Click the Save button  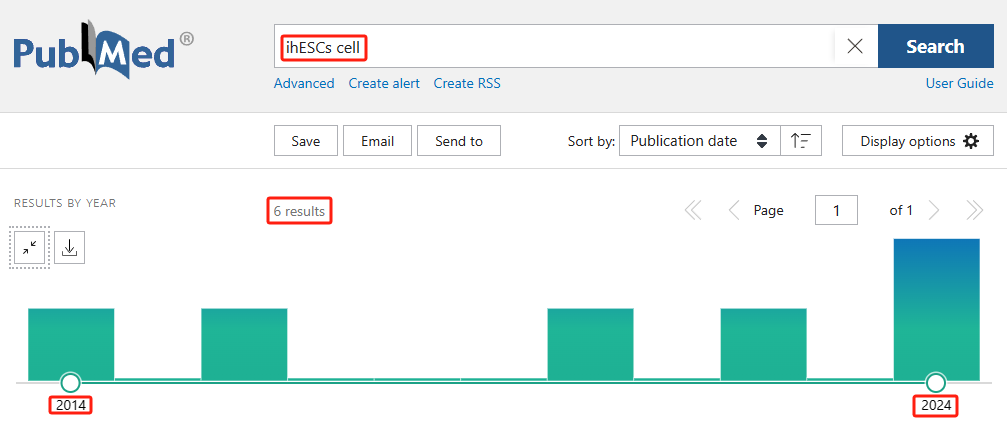click(306, 141)
